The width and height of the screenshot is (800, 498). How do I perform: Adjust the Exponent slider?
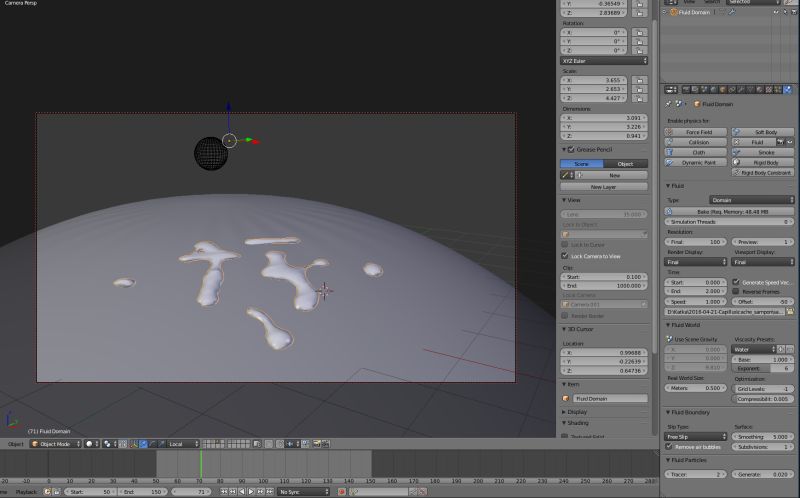click(x=763, y=368)
